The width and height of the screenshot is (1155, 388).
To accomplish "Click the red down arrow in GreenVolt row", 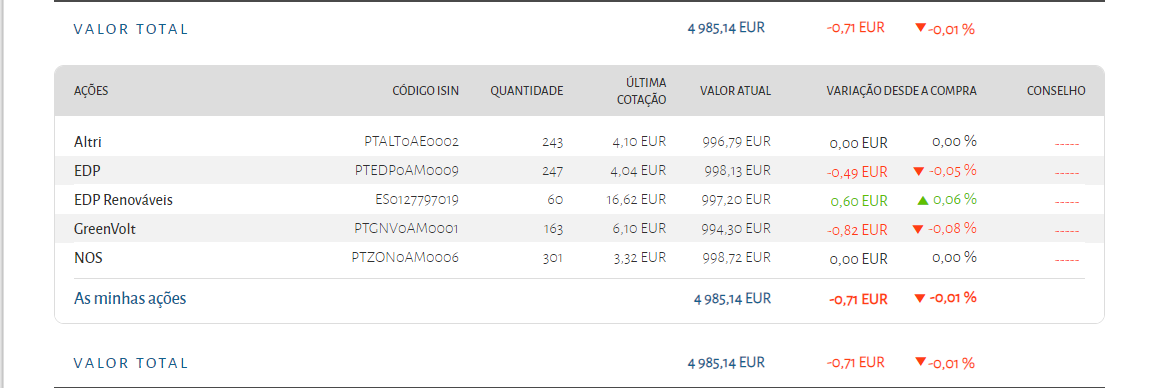I will point(918,230).
